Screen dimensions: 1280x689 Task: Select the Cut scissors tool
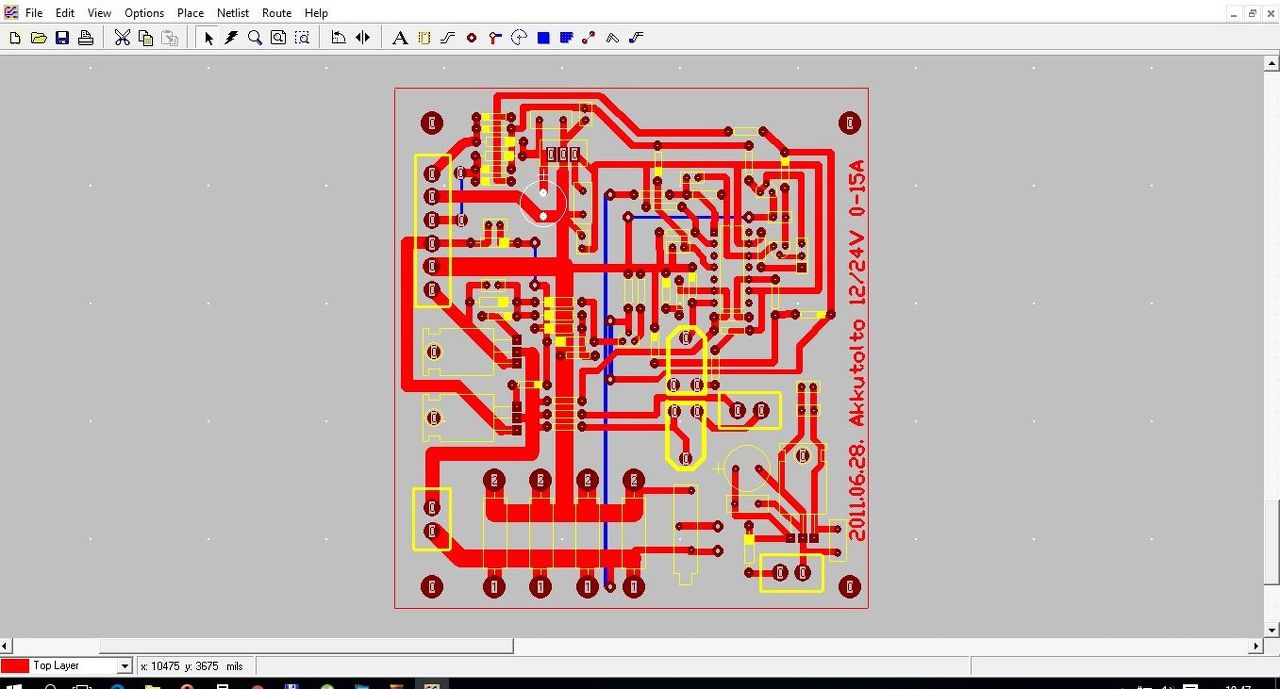click(x=122, y=38)
